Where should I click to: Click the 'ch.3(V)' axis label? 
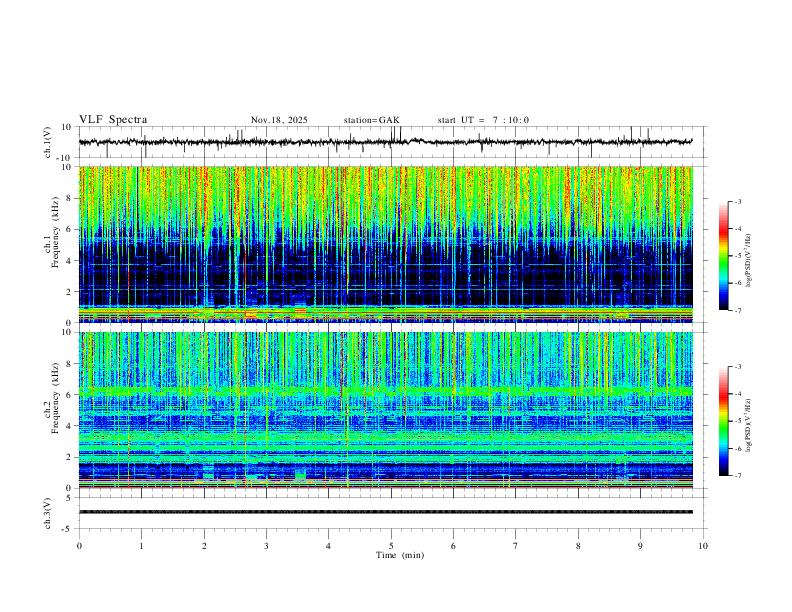click(48, 514)
